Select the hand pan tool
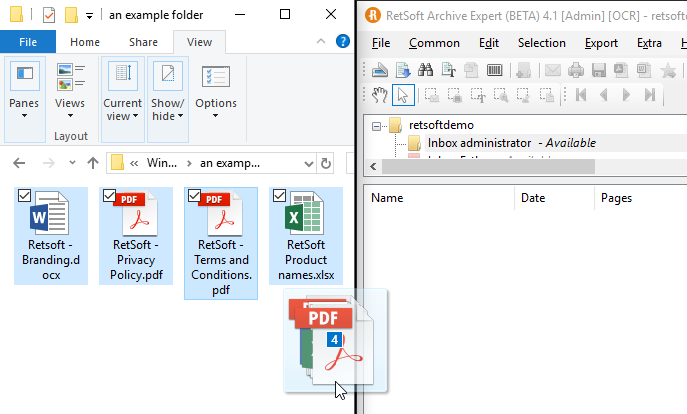 point(379,95)
